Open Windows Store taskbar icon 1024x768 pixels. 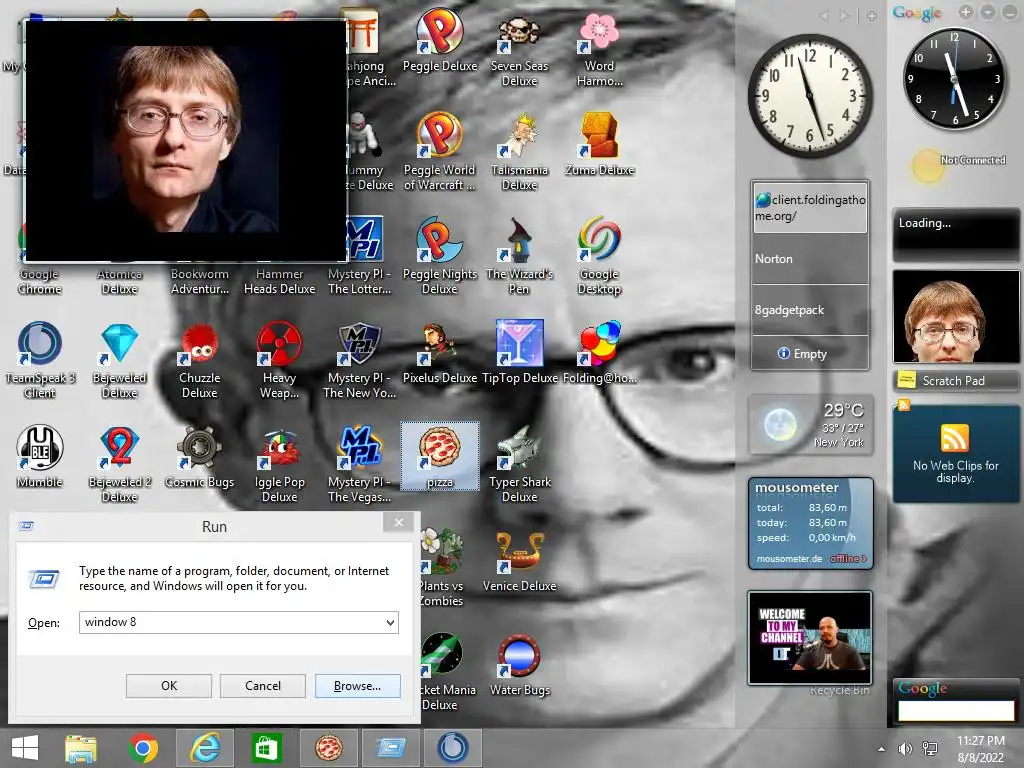(x=266, y=748)
